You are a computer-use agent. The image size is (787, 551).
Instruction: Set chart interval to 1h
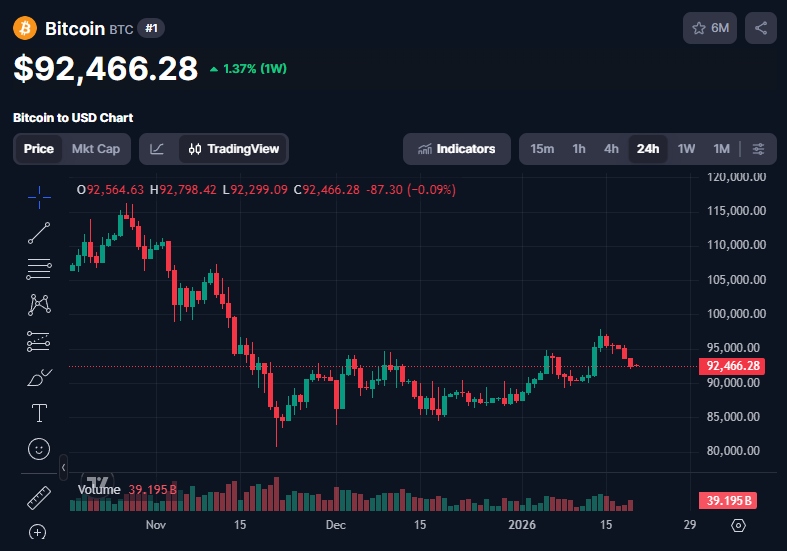tap(579, 149)
